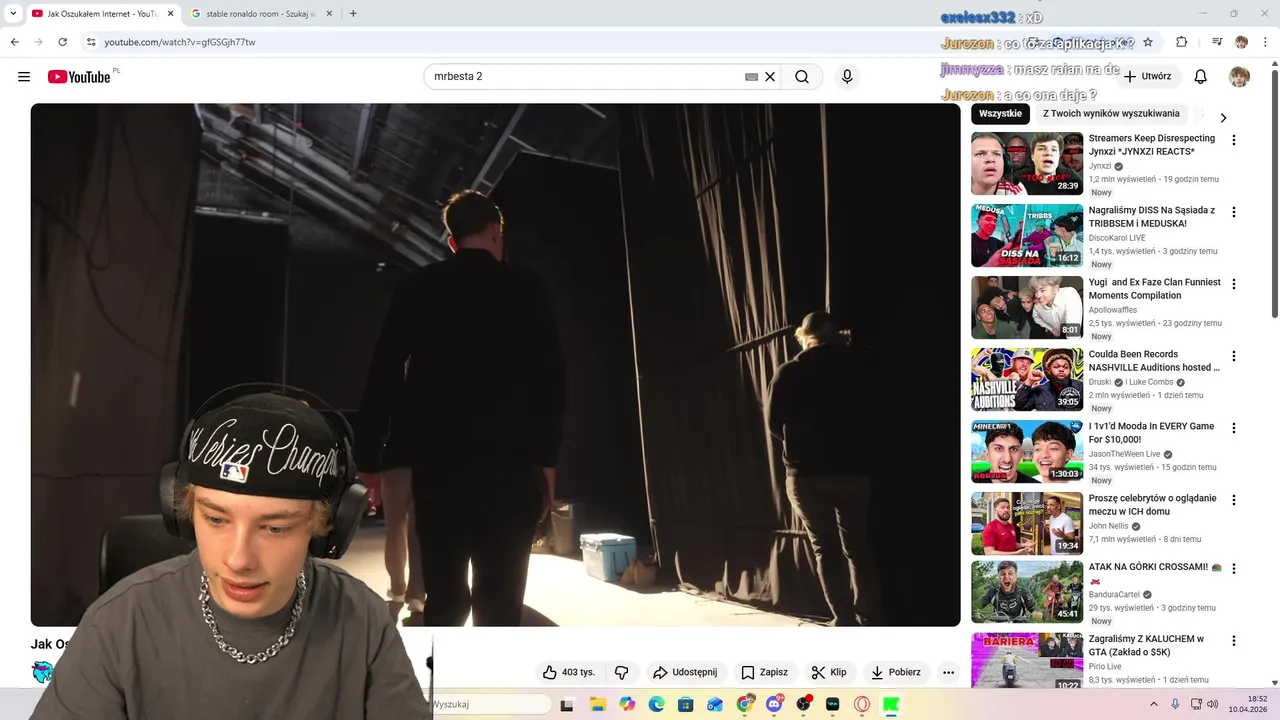
Task: Open the on-screen keyboard icon in search
Action: pyautogui.click(x=751, y=77)
